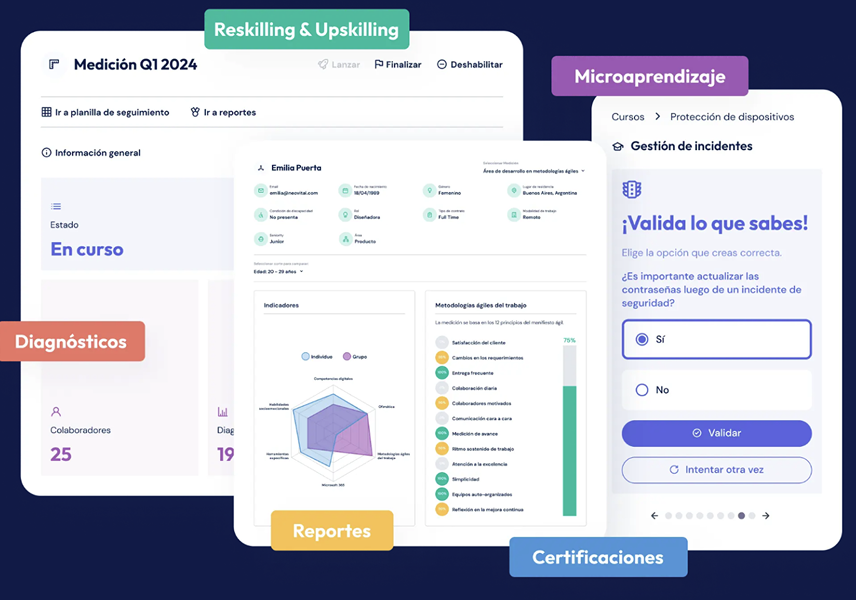Click the Colaboradores motivados badge
The height and width of the screenshot is (600, 856).
(442, 403)
